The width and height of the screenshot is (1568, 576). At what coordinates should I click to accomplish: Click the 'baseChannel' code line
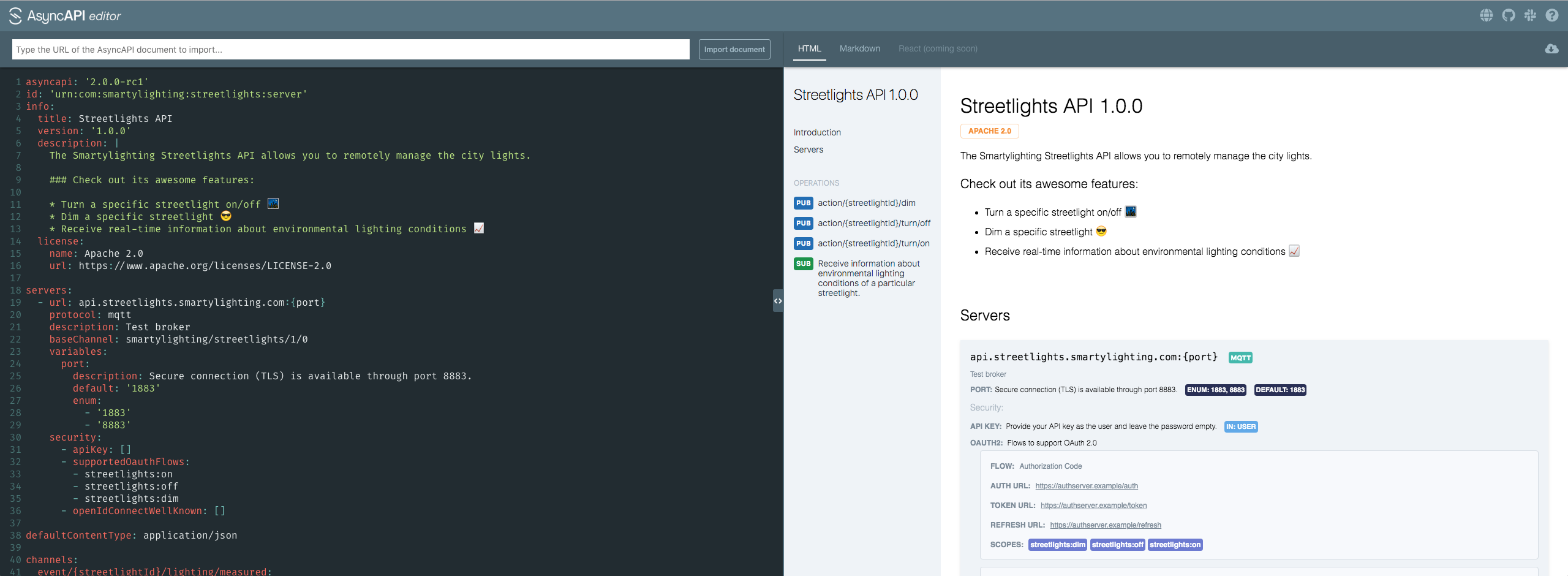(178, 339)
